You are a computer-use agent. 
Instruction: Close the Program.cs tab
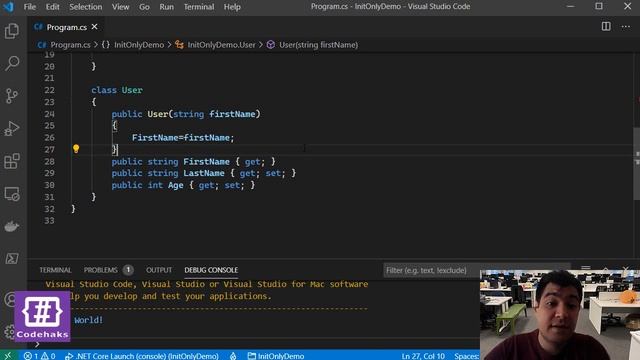(x=95, y=27)
